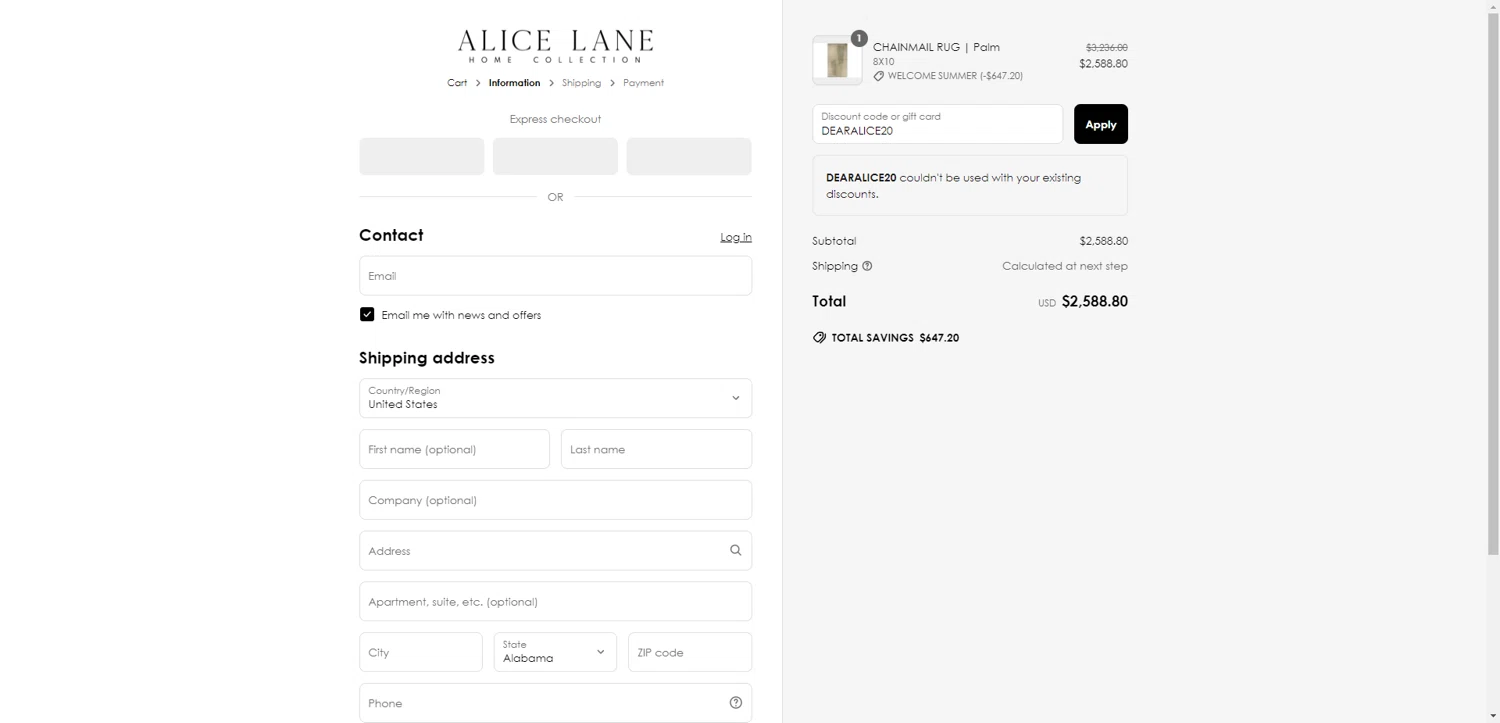Viewport: 1500px width, 723px height.
Task: Click the Subtotal amount $2,588.80
Action: point(1103,241)
